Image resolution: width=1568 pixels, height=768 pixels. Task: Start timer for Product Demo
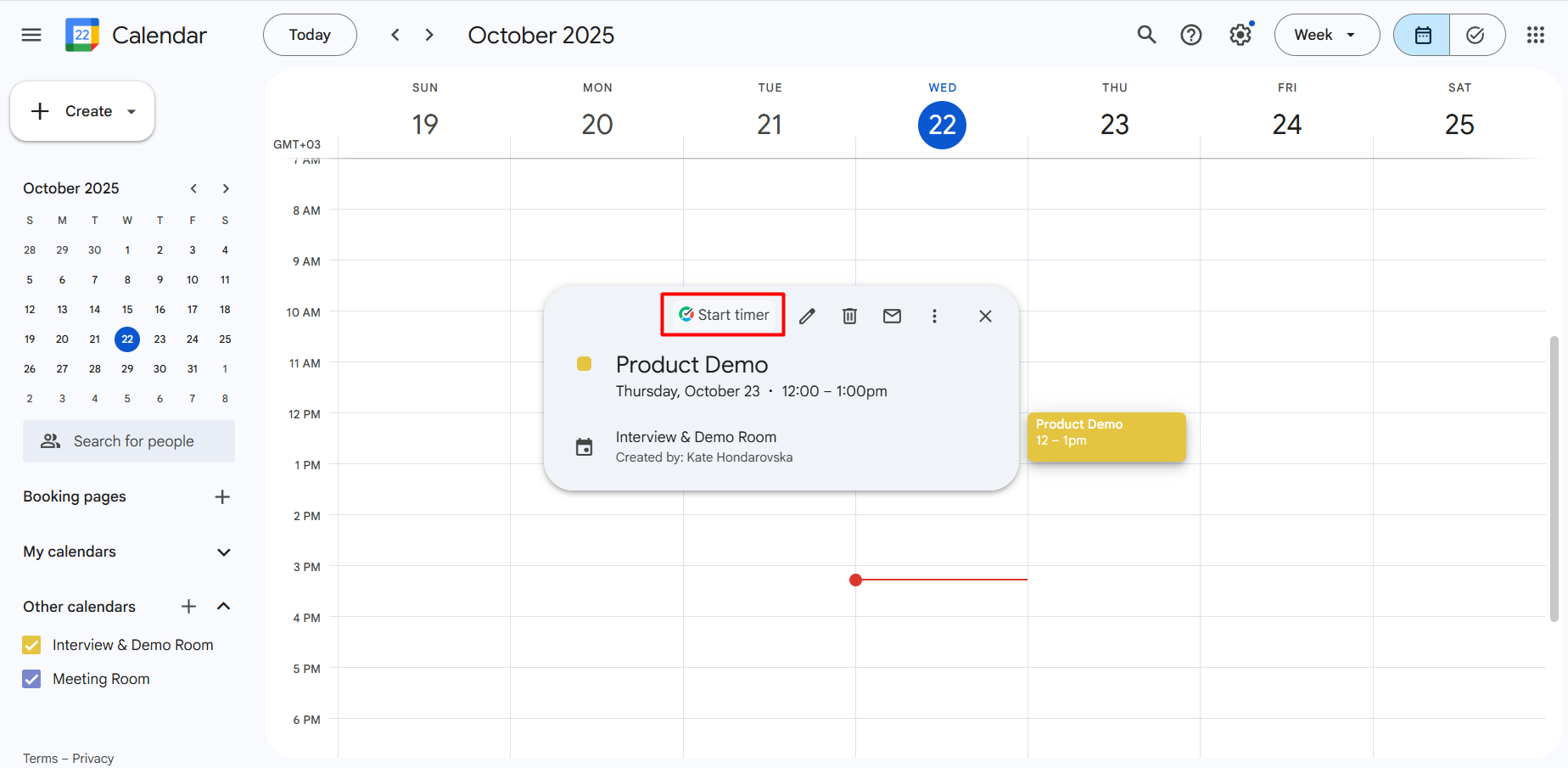[722, 314]
